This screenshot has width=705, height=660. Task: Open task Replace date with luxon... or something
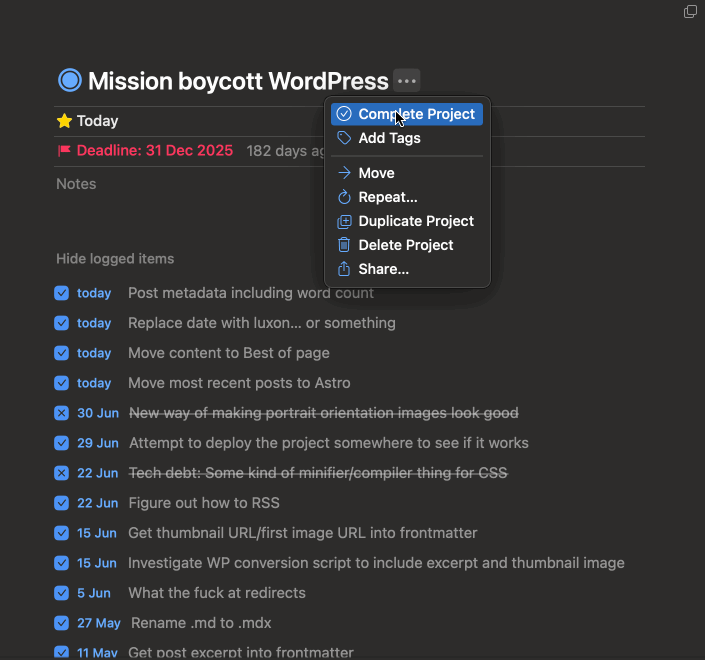[x=262, y=323]
